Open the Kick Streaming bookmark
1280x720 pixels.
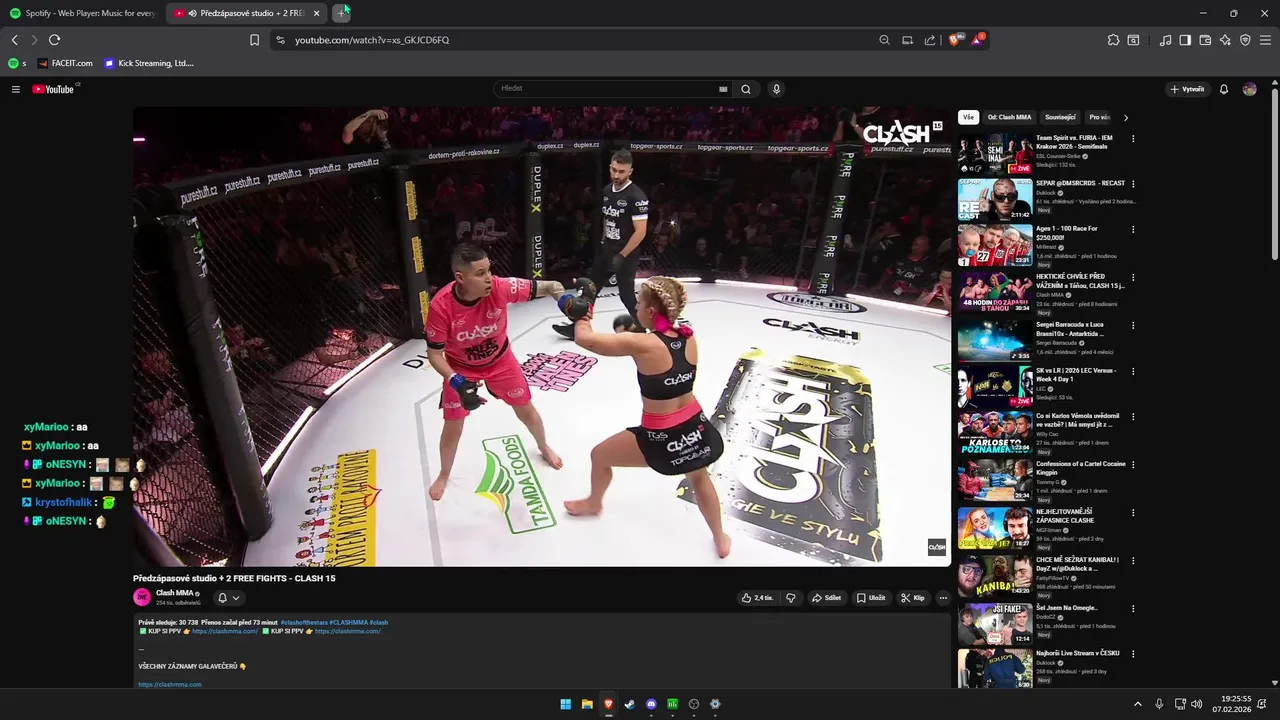pos(149,63)
